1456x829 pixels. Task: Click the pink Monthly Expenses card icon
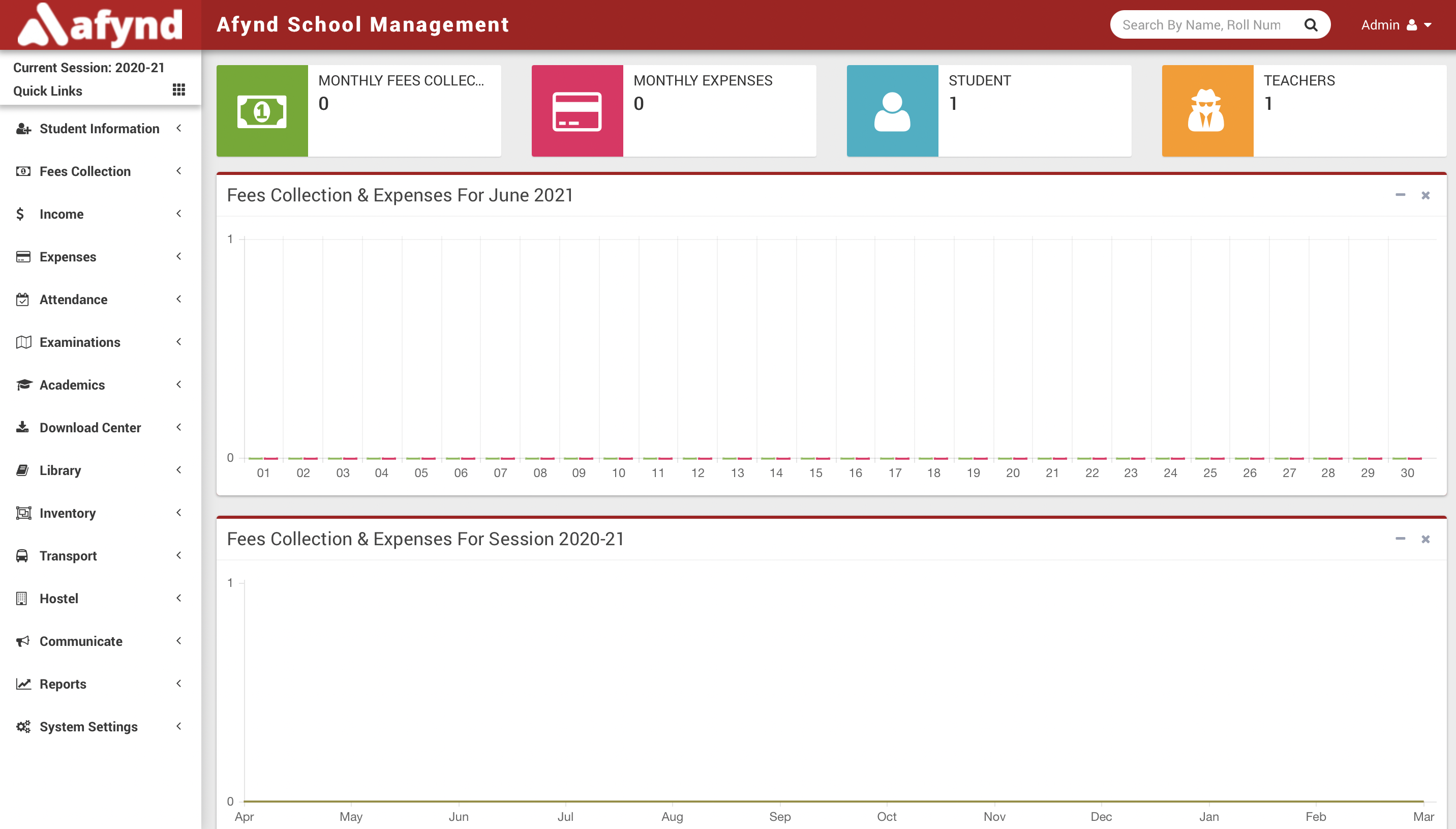577,111
